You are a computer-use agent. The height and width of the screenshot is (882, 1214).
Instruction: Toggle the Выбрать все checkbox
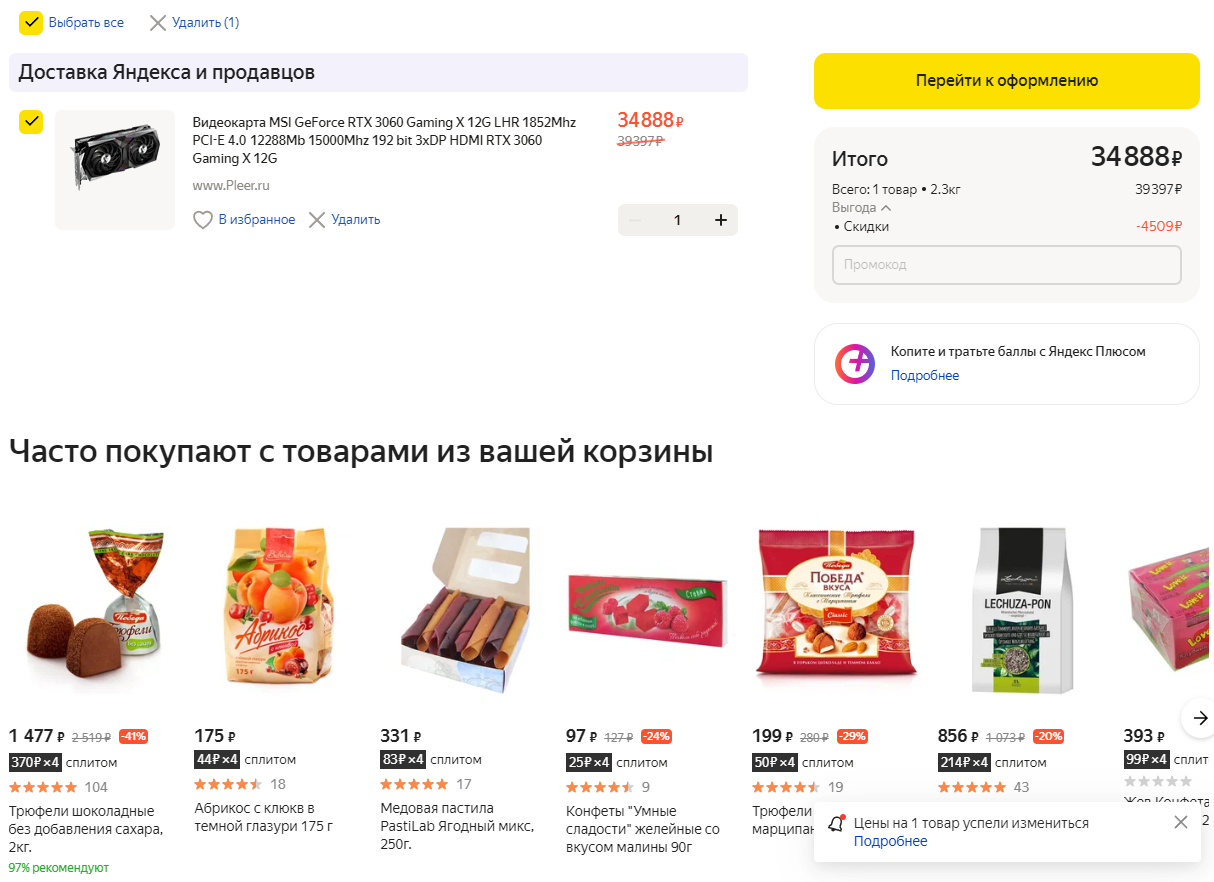[x=31, y=23]
